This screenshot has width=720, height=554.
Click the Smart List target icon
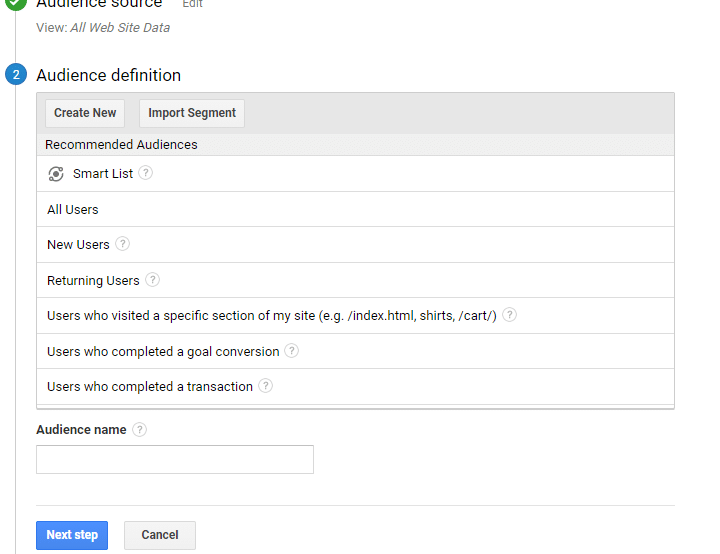(x=56, y=174)
